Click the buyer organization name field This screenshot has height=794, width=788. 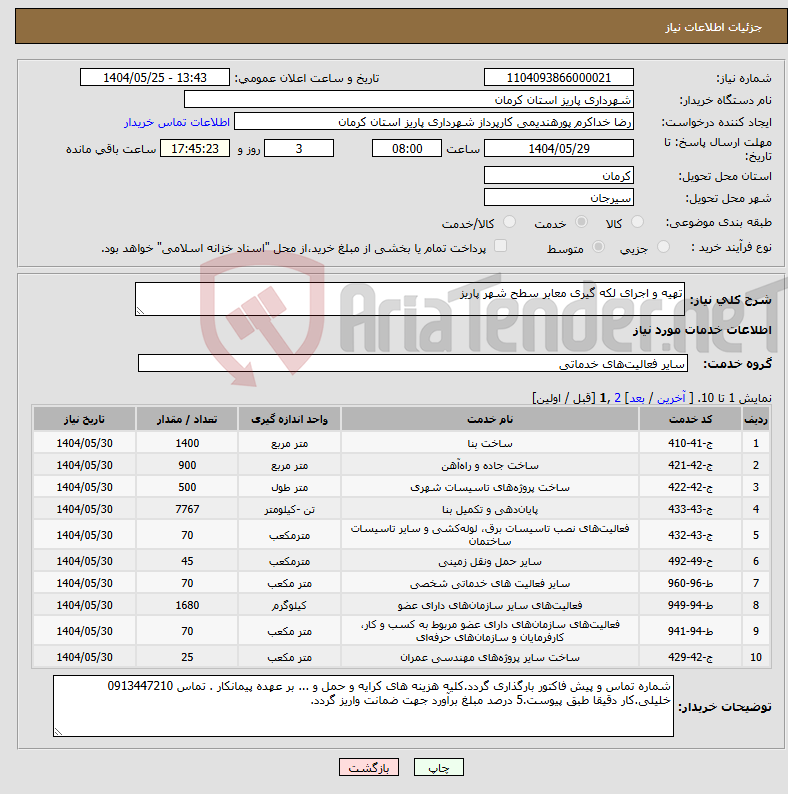pos(409,99)
